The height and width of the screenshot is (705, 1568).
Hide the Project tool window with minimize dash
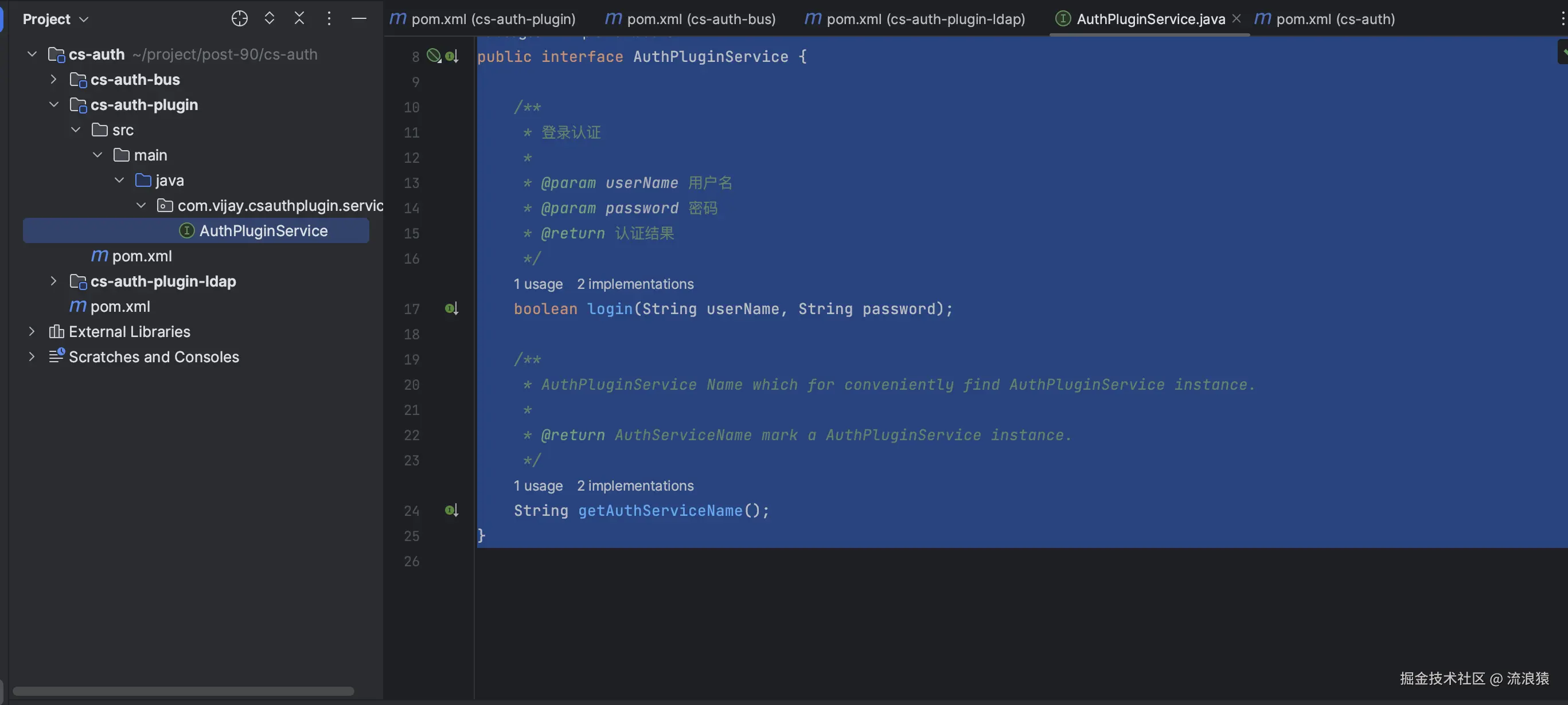[x=358, y=19]
